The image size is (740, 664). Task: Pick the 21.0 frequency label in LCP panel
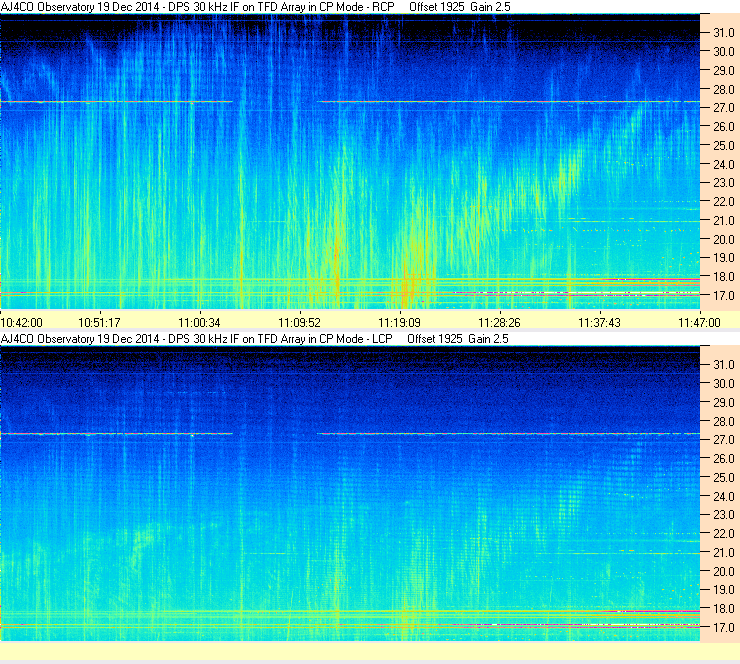pos(723,552)
